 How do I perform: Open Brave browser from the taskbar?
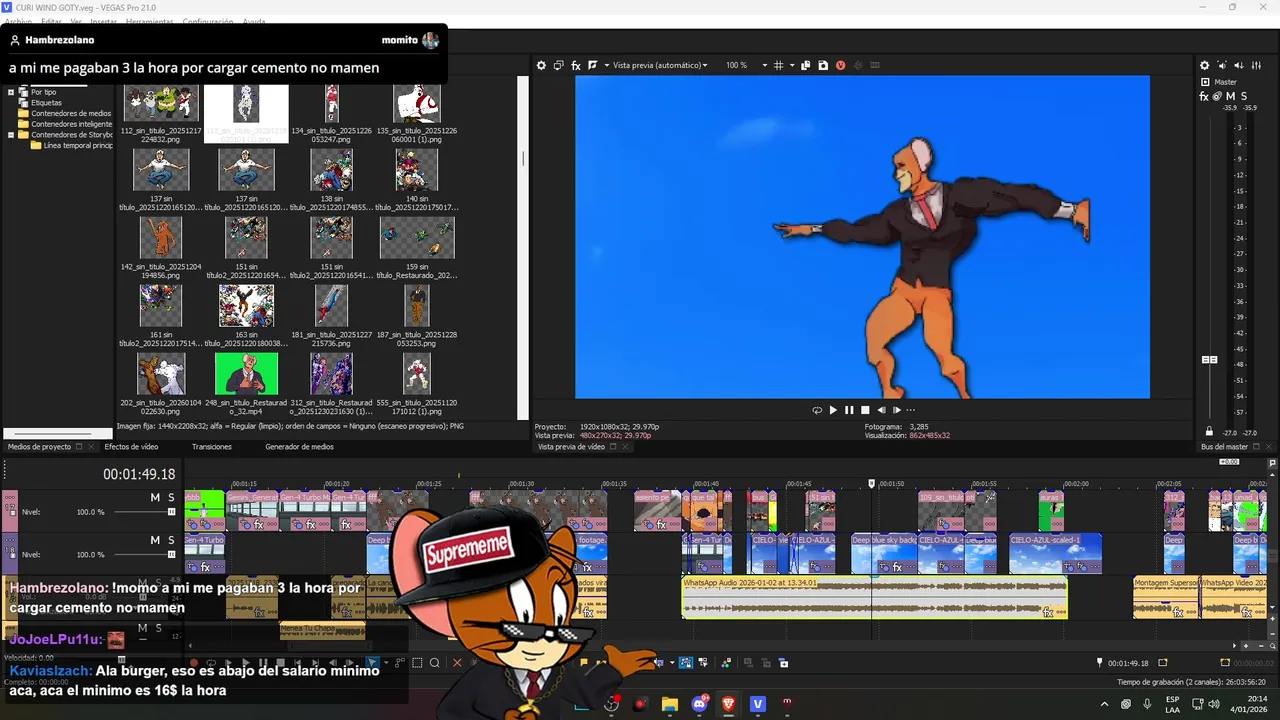(728, 704)
